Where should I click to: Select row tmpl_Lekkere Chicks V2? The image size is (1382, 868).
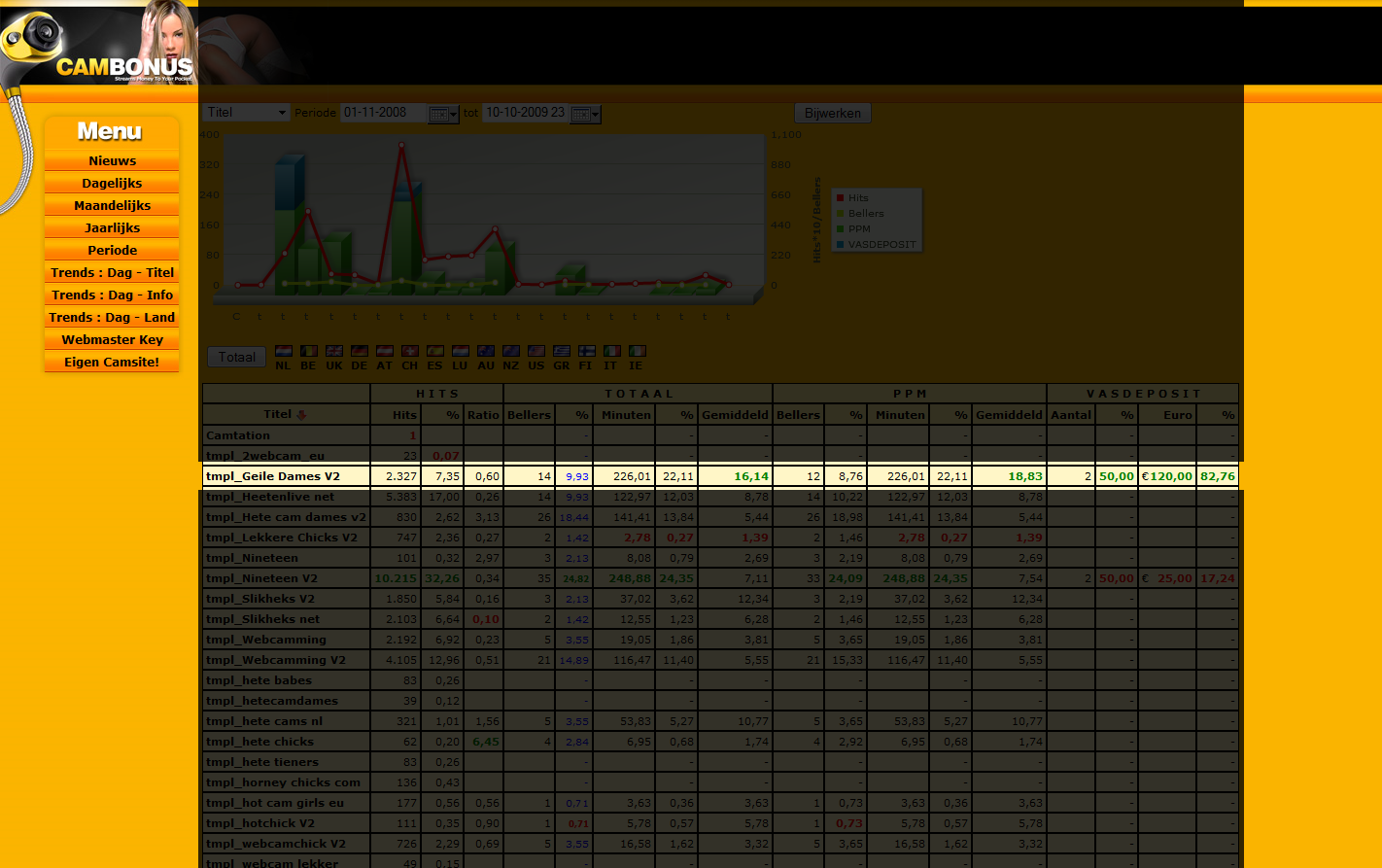720,538
